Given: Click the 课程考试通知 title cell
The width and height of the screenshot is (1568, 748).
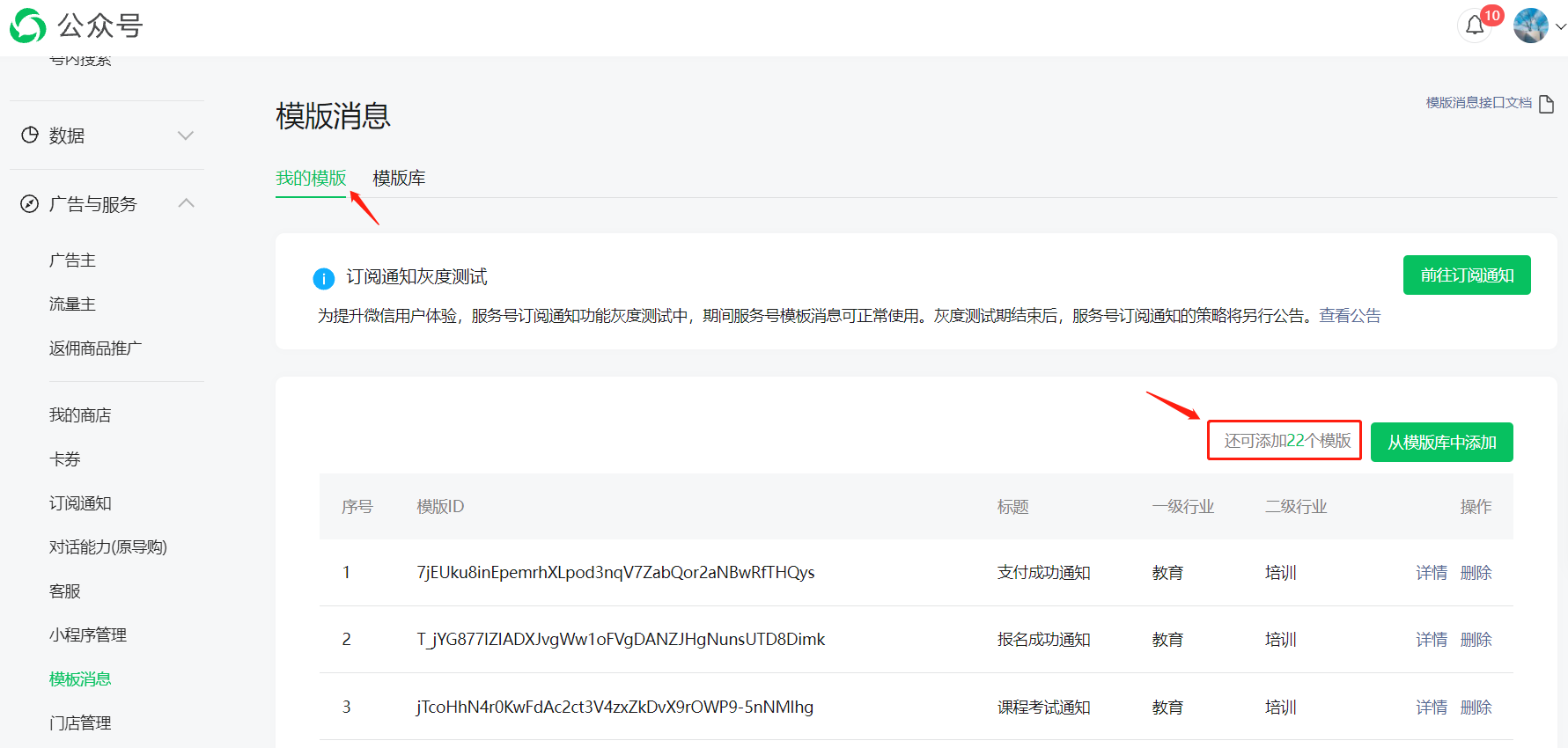Looking at the screenshot, I should point(1044,708).
